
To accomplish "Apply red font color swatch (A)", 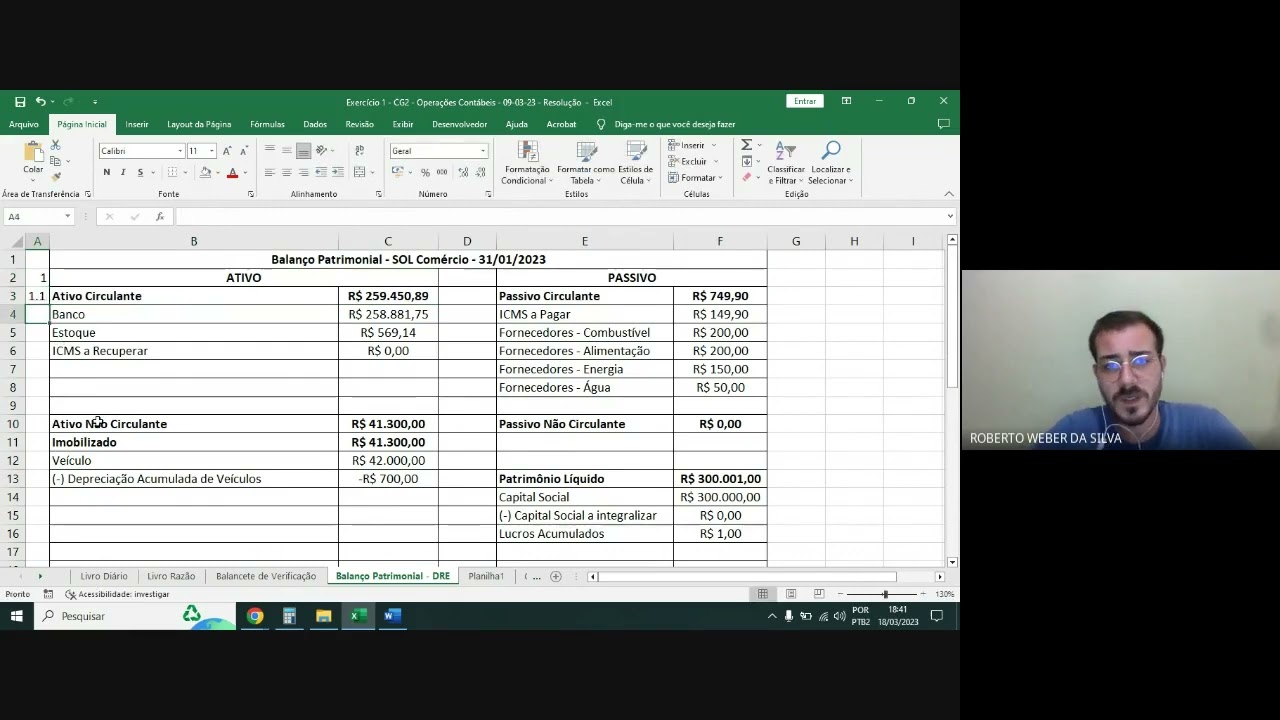I will click(x=232, y=173).
